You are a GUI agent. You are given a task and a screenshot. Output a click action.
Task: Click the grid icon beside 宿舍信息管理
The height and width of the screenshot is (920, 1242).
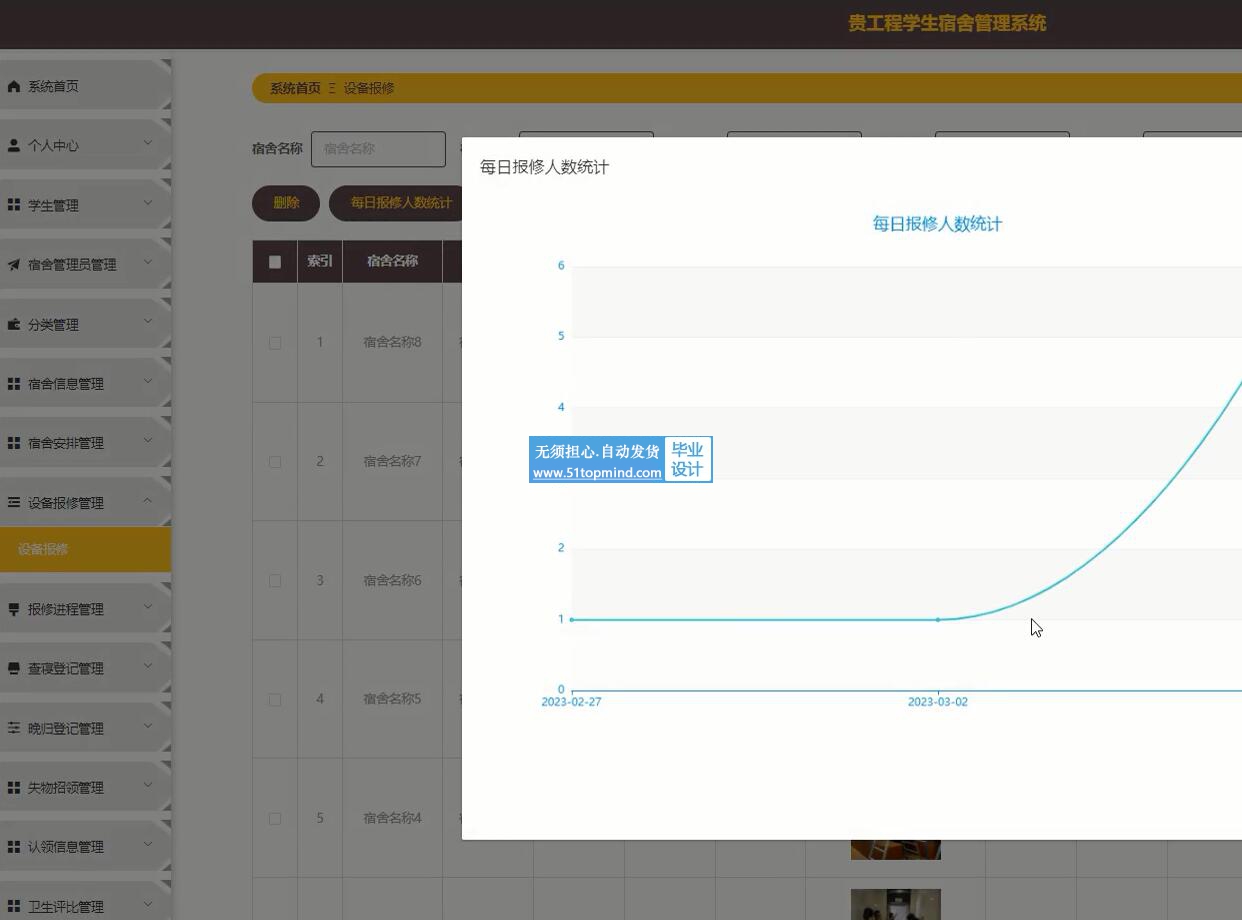click(14, 384)
